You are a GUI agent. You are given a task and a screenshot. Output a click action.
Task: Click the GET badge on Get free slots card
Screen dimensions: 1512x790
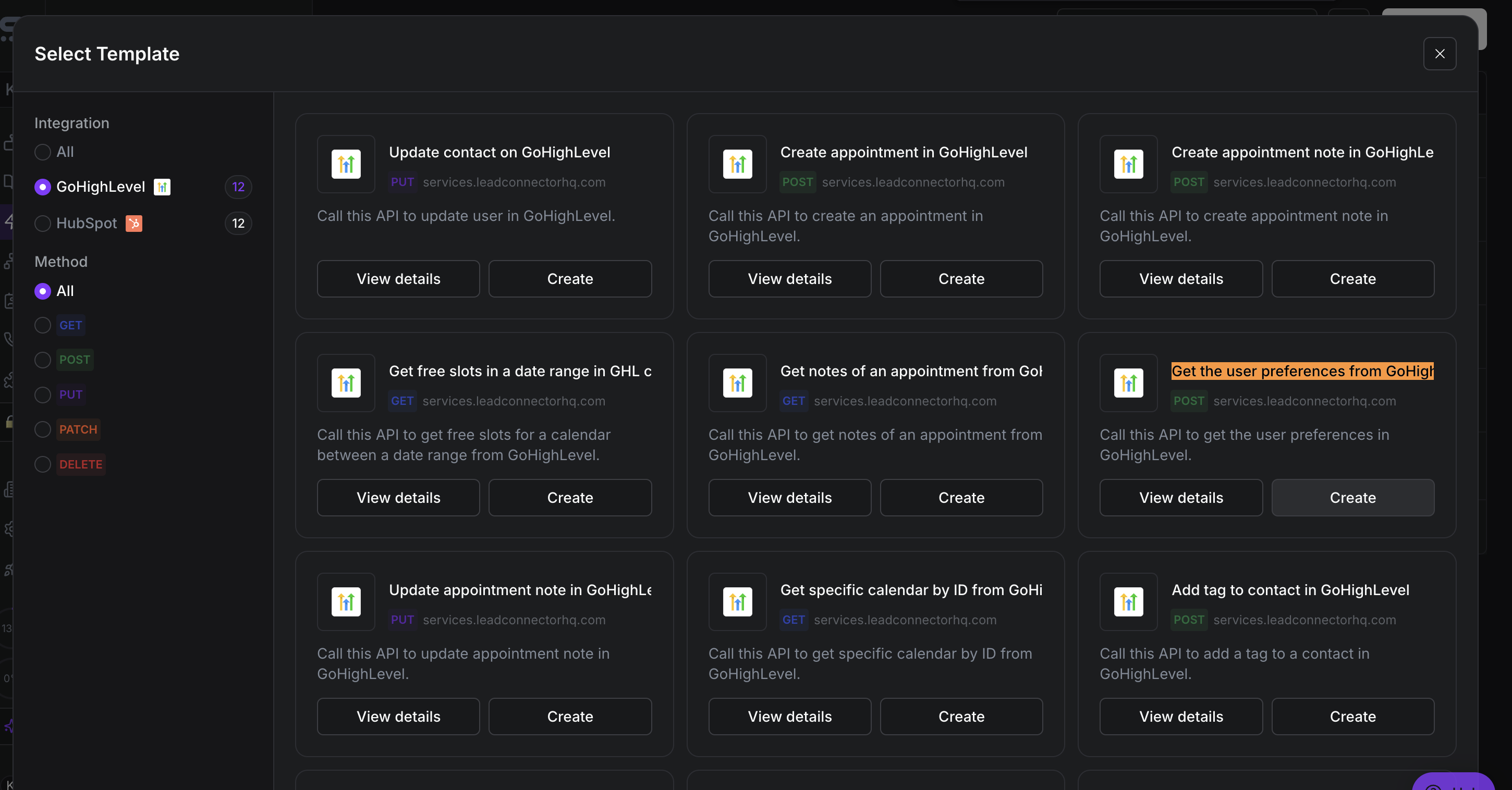[403, 401]
